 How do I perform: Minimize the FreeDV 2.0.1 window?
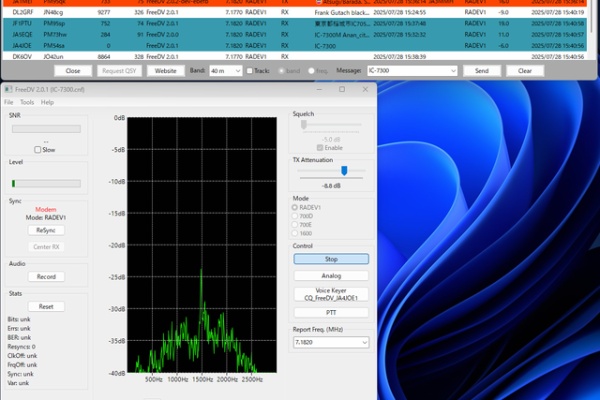click(319, 89)
